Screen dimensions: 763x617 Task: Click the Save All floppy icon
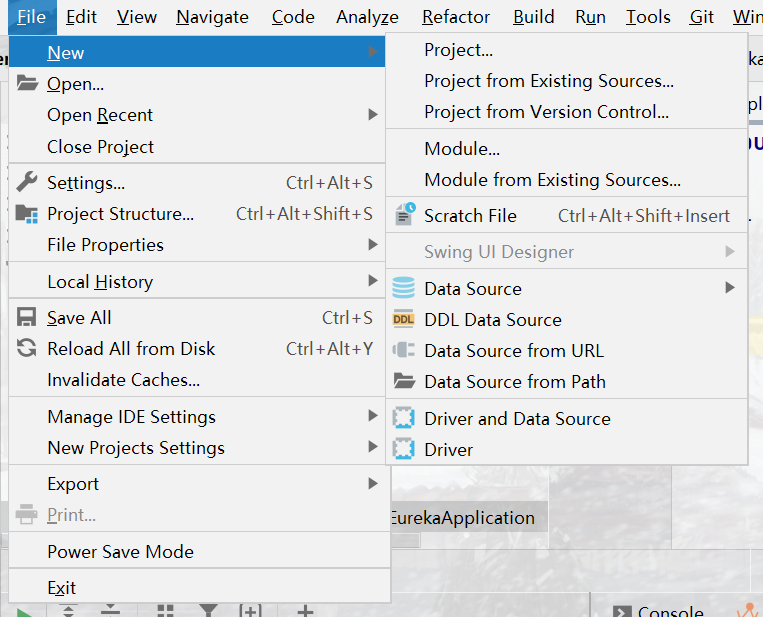(x=27, y=317)
